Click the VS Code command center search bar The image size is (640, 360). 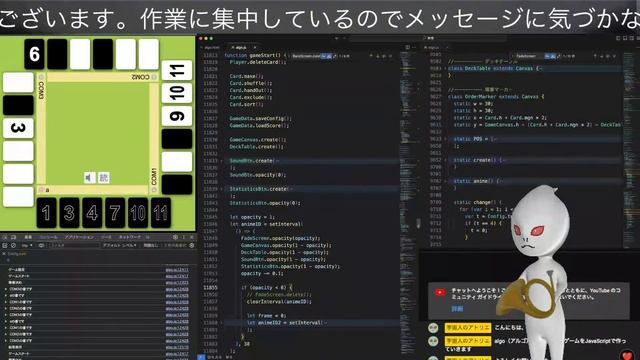(x=427, y=38)
